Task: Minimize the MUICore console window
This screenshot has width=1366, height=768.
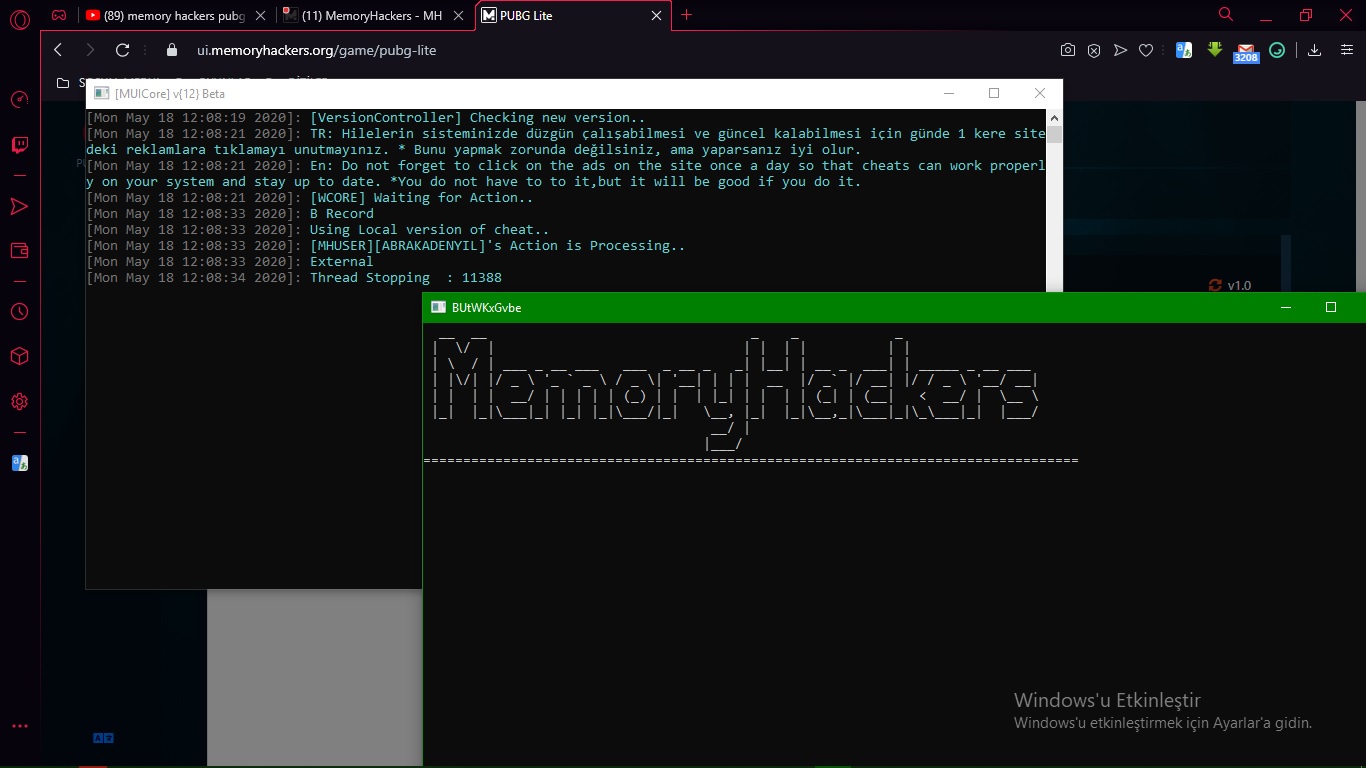Action: click(x=948, y=93)
